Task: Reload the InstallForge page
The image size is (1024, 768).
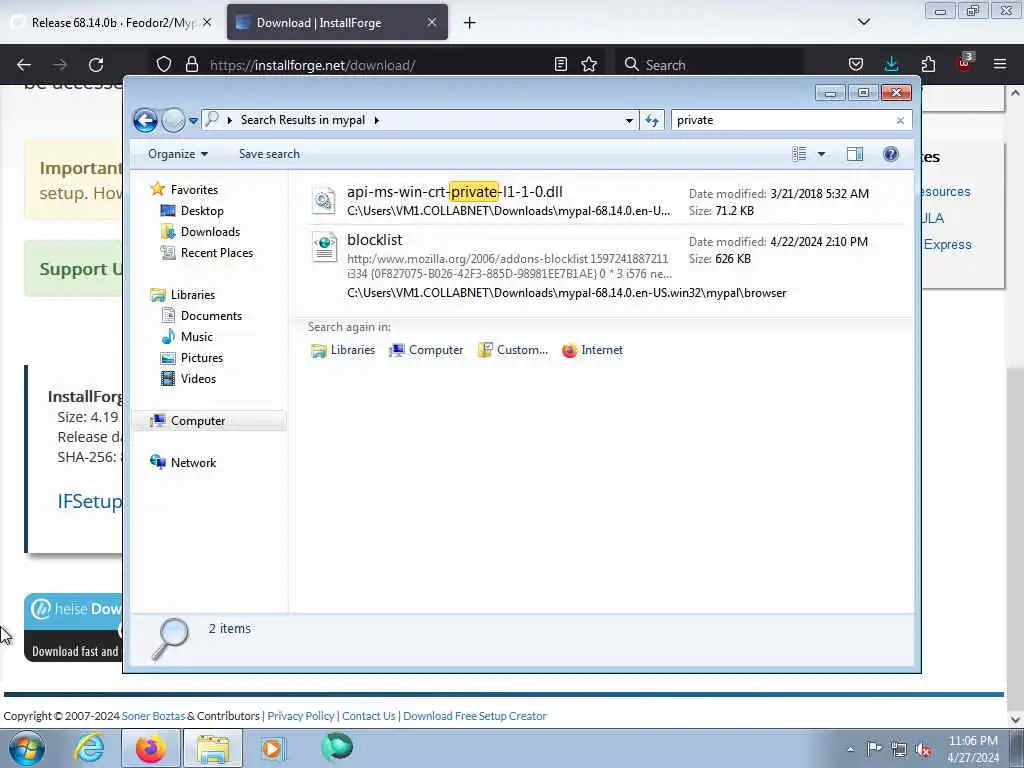Action: point(96,65)
